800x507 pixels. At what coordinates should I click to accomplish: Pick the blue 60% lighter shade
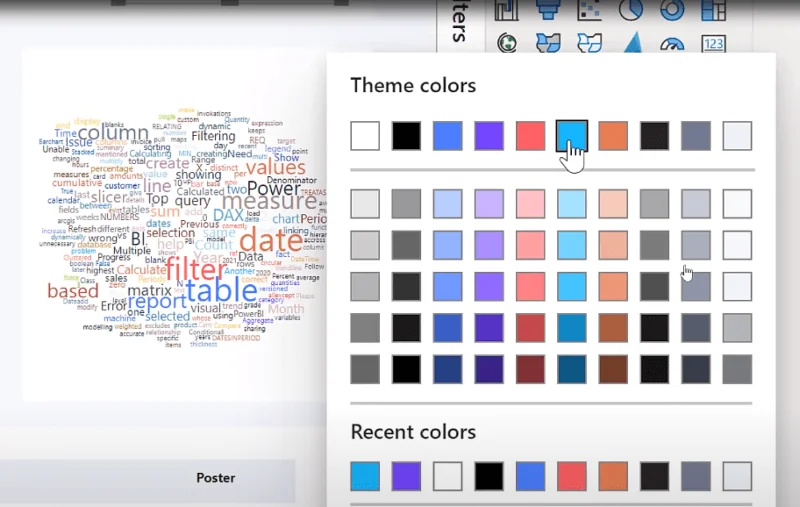(447, 204)
